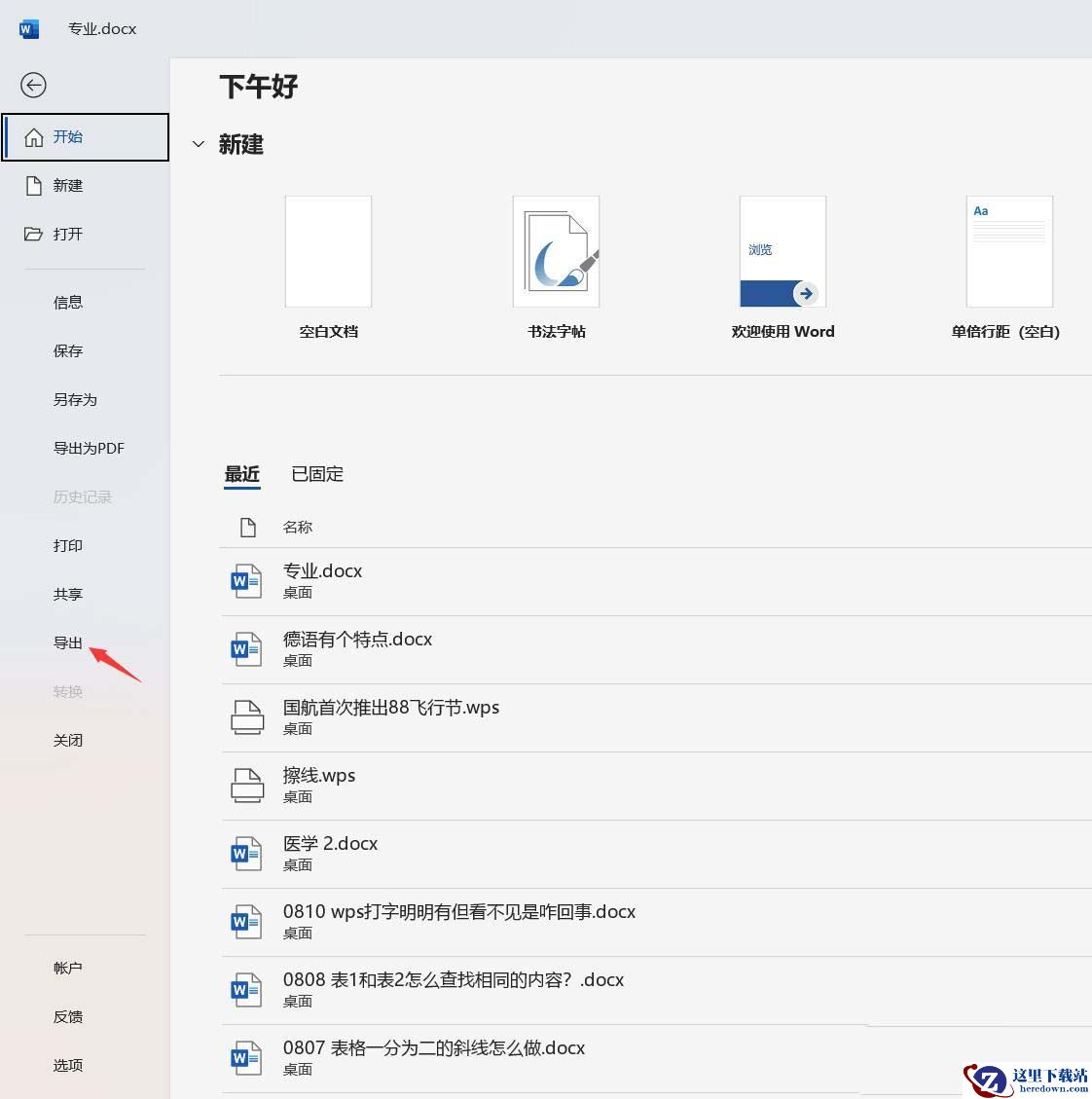Viewport: 1092px width, 1099px height.
Task: Open recent file 国航首次推出88飞行节.wps
Action: 656,717
